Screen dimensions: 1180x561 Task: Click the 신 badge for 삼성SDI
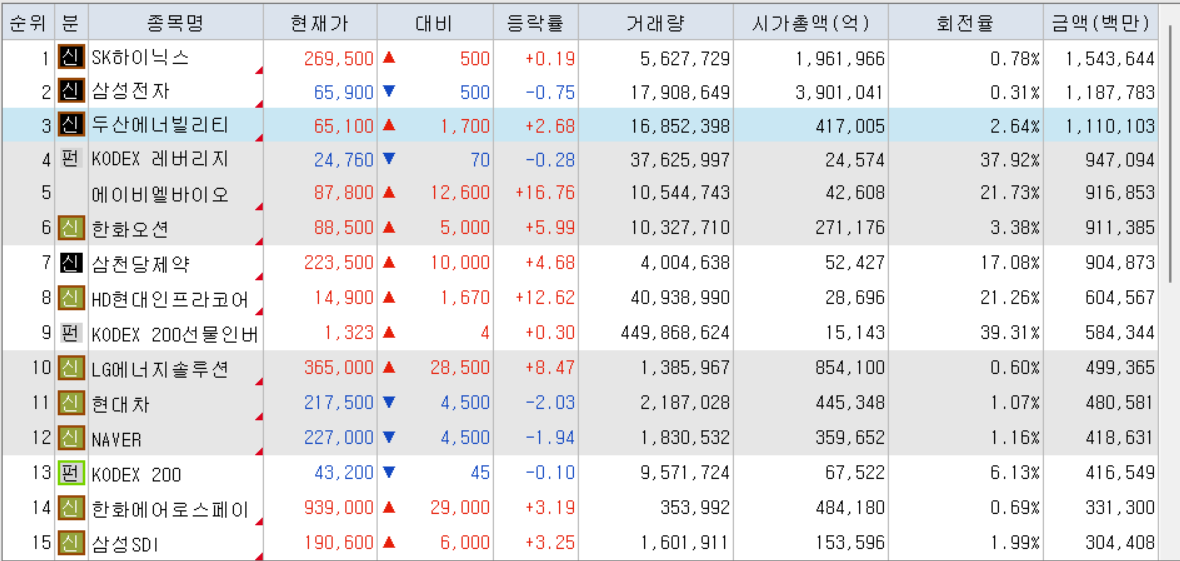tap(70, 542)
